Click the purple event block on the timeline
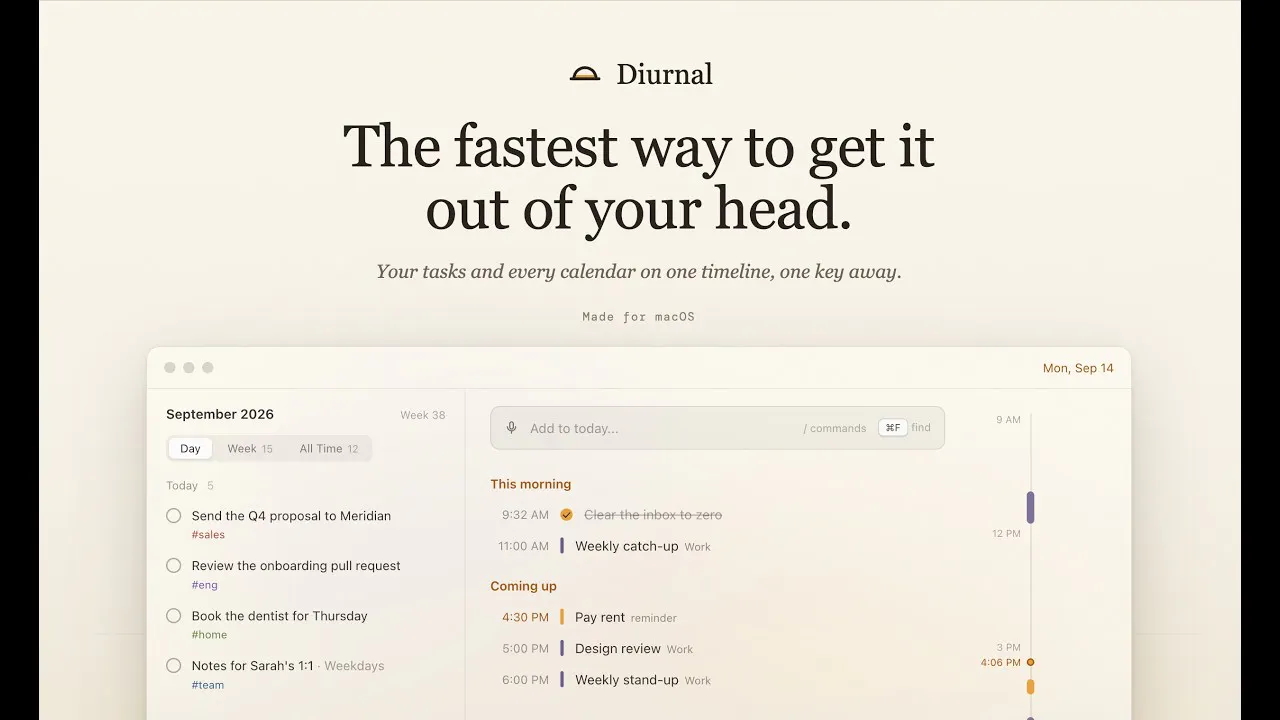Screen dimensions: 1280x720 point(1030,507)
